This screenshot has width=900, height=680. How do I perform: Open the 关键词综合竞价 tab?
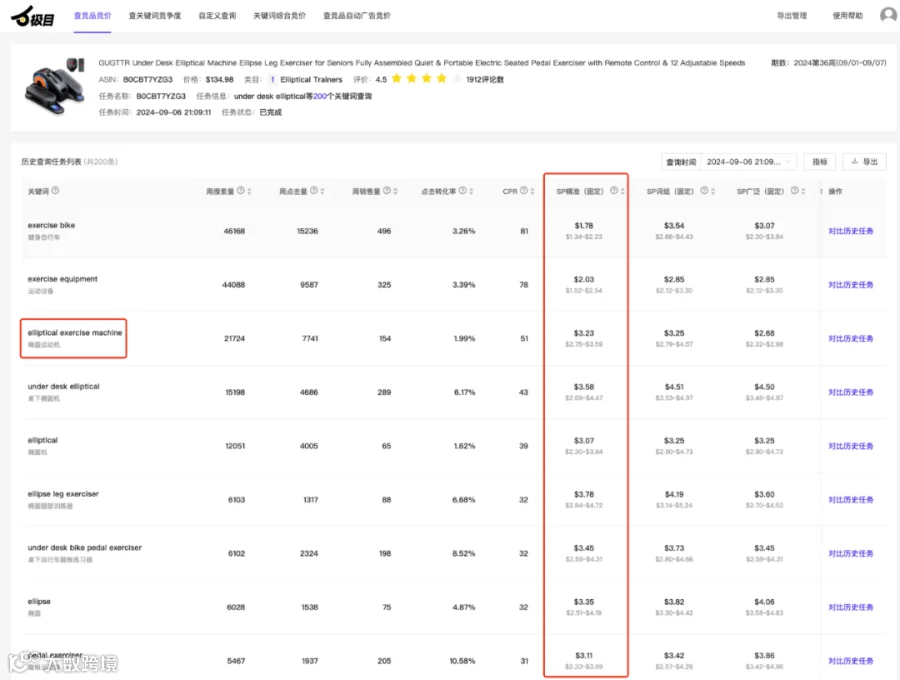280,15
